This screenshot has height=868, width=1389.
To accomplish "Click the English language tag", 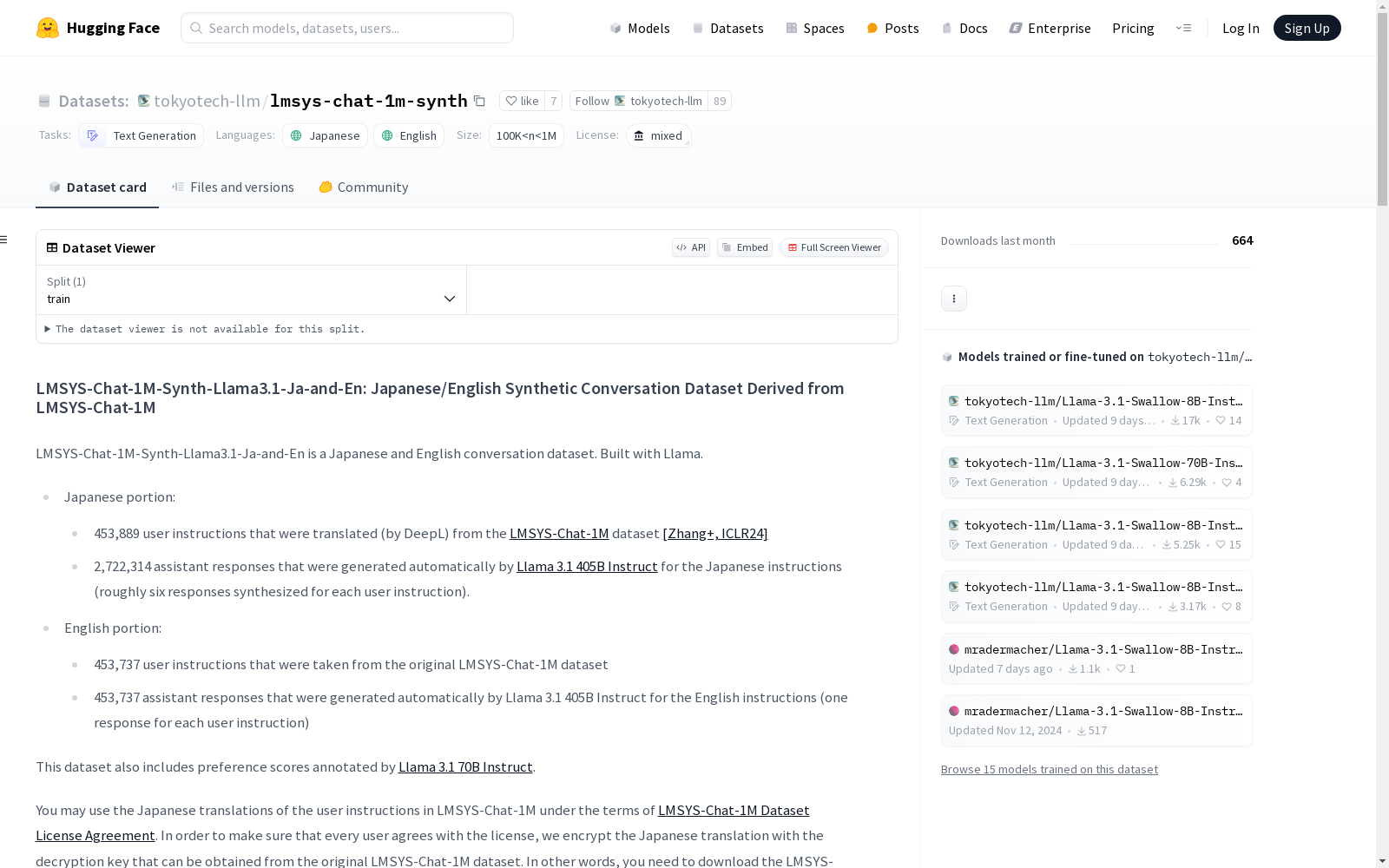I will (x=409, y=135).
